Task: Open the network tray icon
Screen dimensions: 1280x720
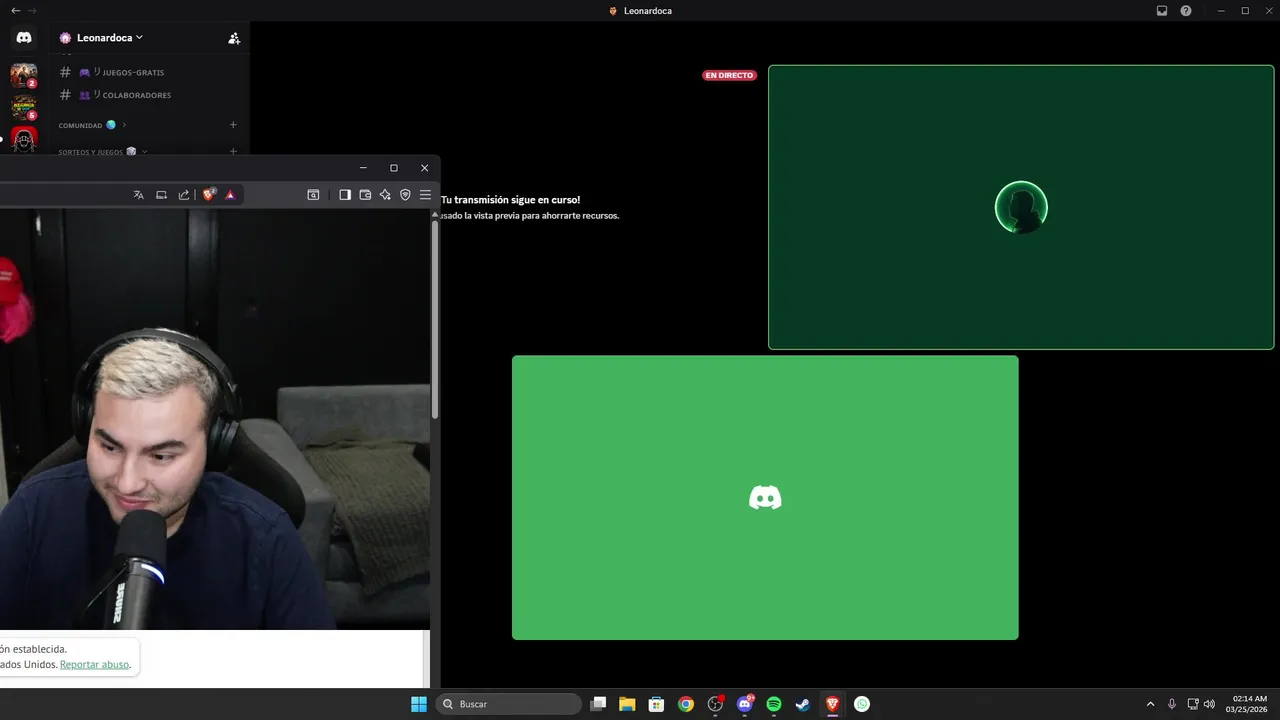Action: 1193,704
